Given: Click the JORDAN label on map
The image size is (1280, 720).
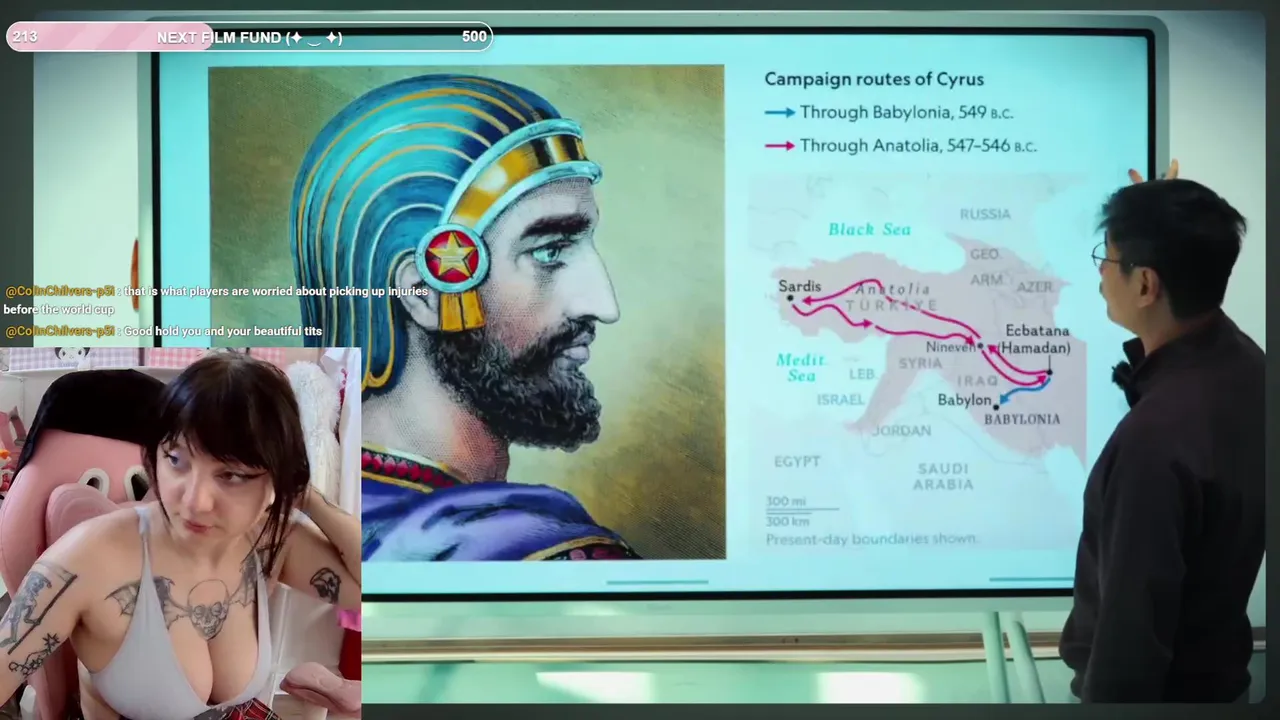Looking at the screenshot, I should click(x=901, y=431).
